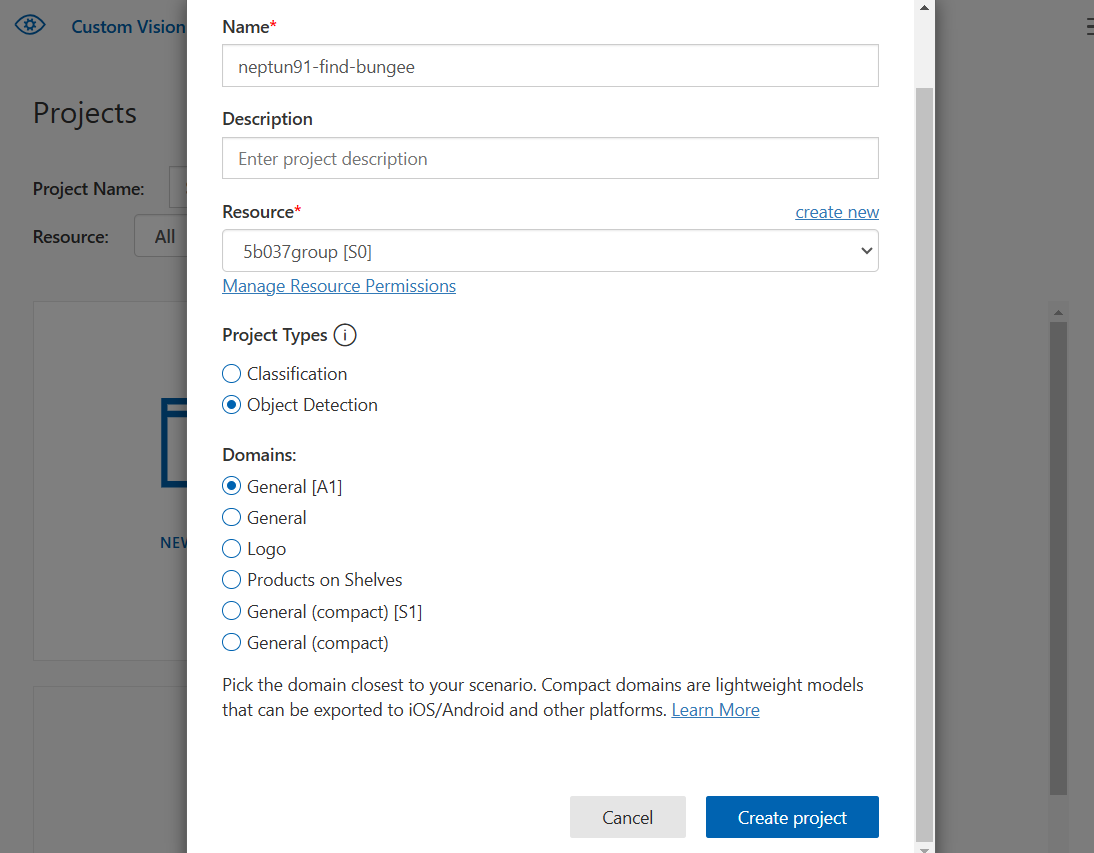Open the Resource dropdown 5b037group [S0]

tap(550, 251)
